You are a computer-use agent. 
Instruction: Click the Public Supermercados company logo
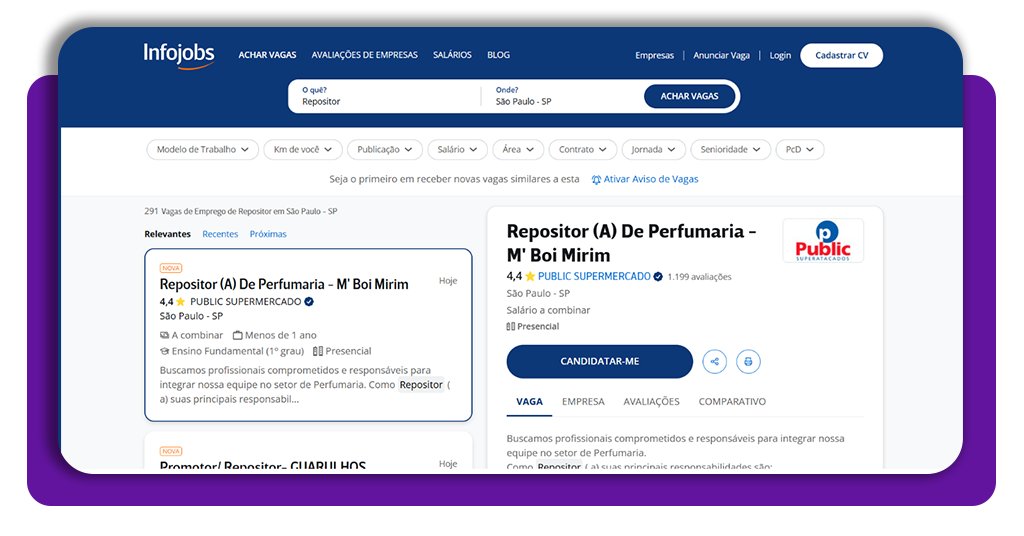pos(822,241)
